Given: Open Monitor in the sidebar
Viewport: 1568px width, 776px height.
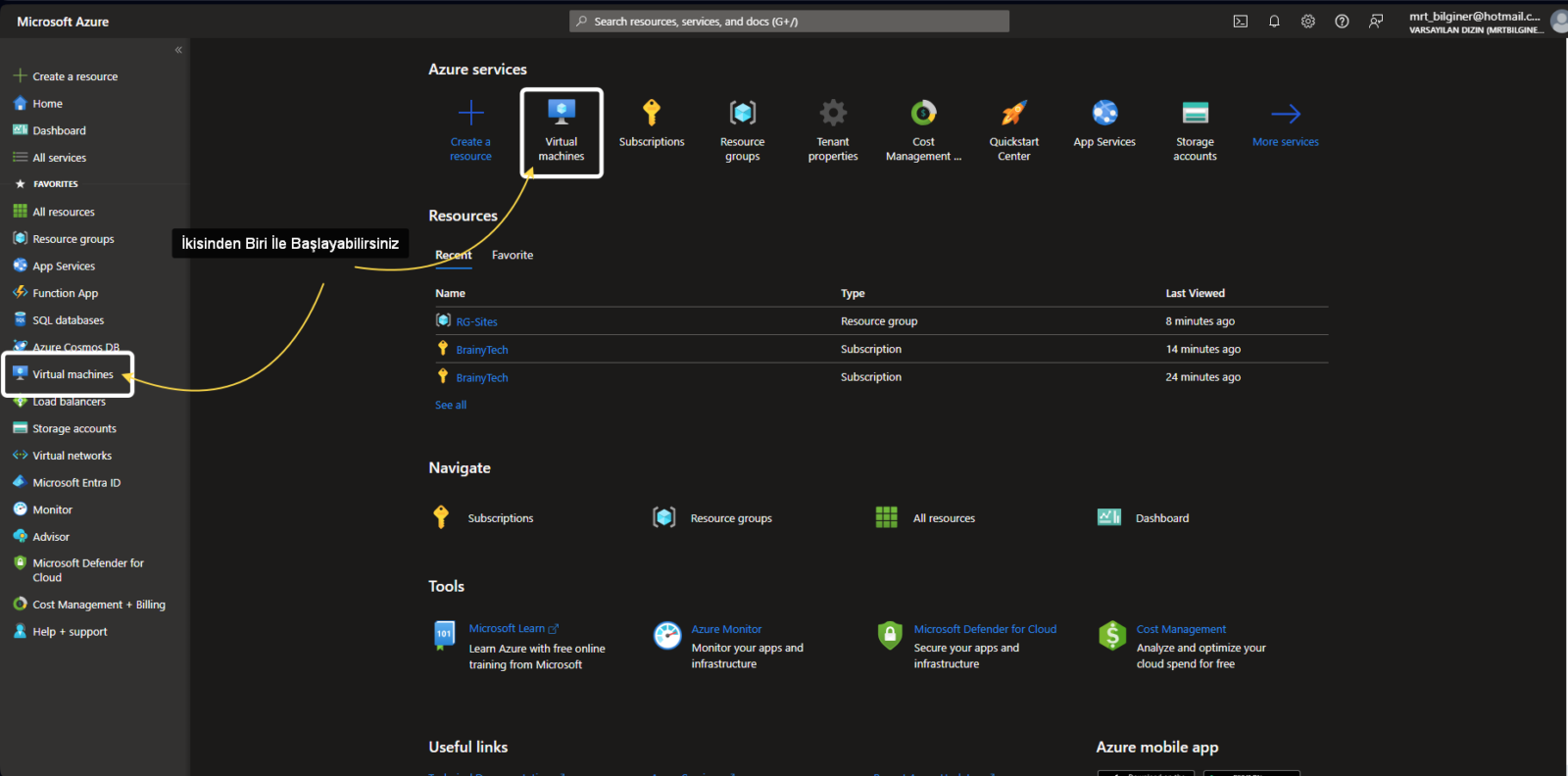Looking at the screenshot, I should [x=42, y=509].
